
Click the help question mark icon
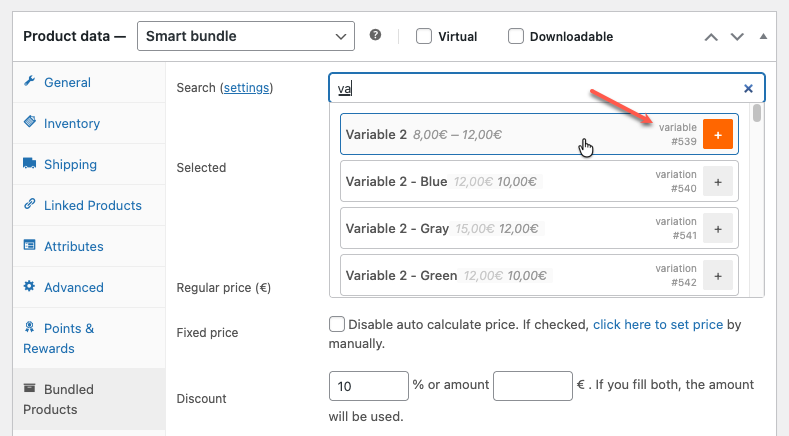pyautogui.click(x=375, y=35)
